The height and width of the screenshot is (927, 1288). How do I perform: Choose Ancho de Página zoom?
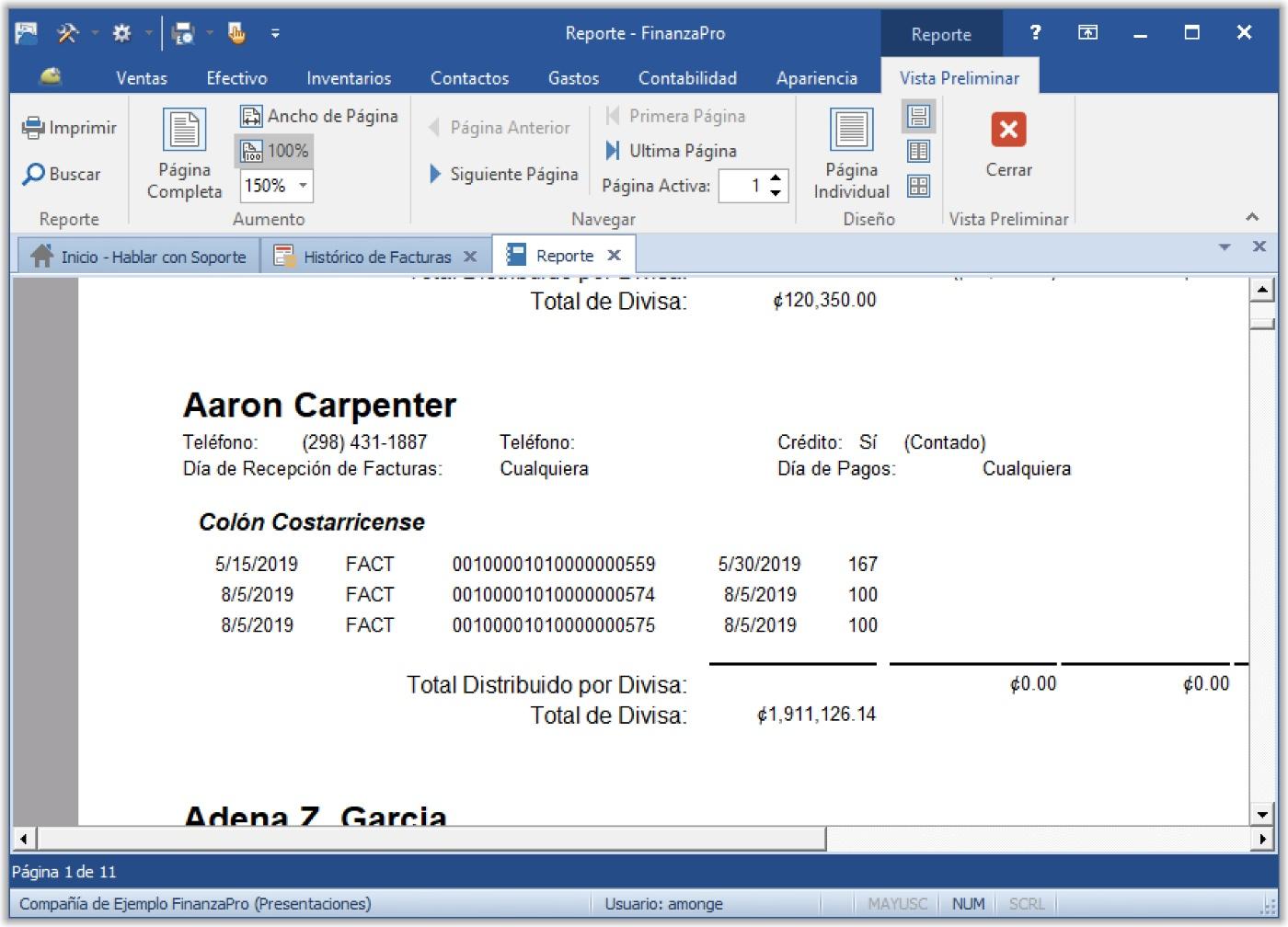click(319, 116)
